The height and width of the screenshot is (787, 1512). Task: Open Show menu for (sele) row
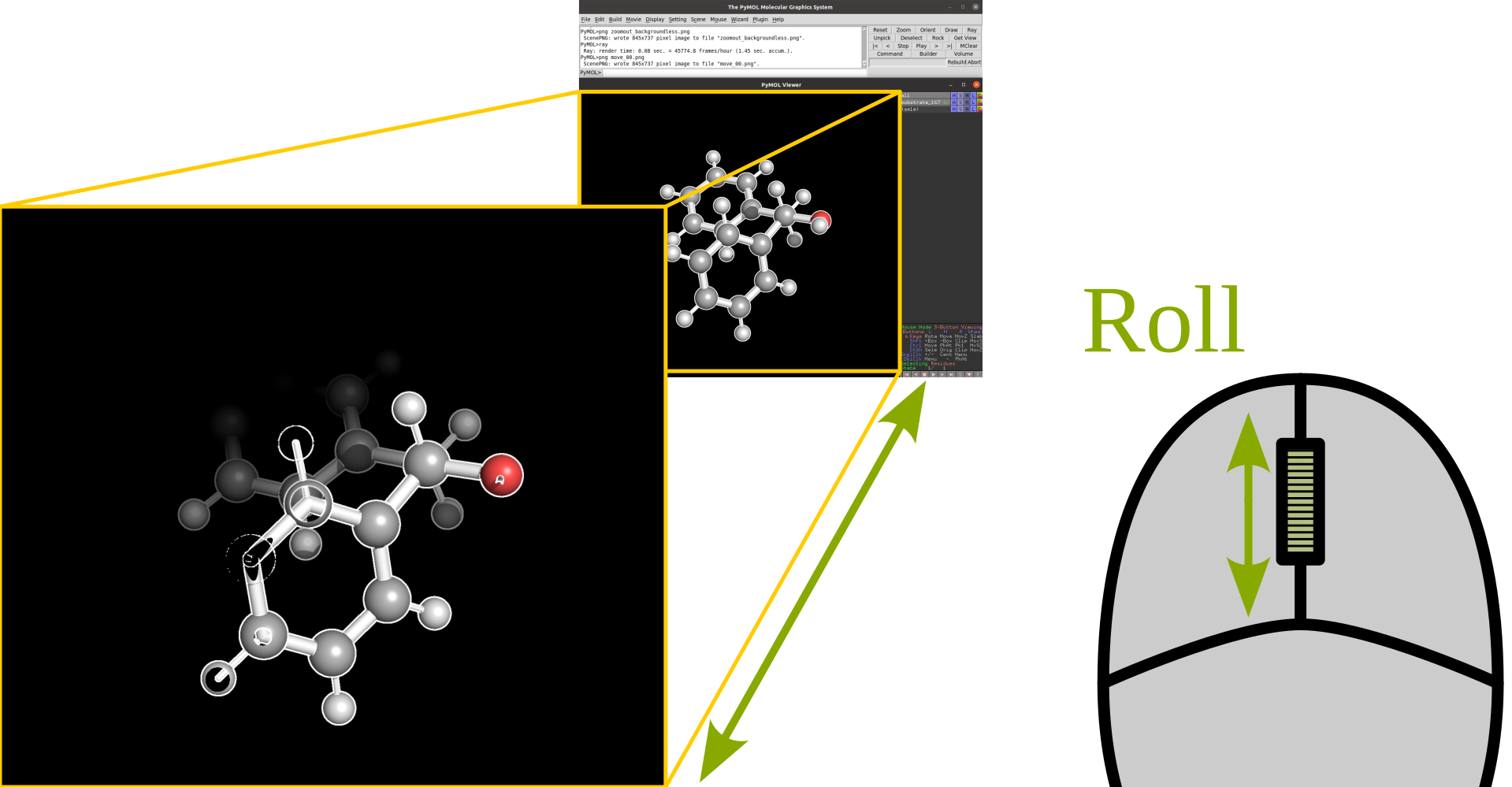(960, 109)
